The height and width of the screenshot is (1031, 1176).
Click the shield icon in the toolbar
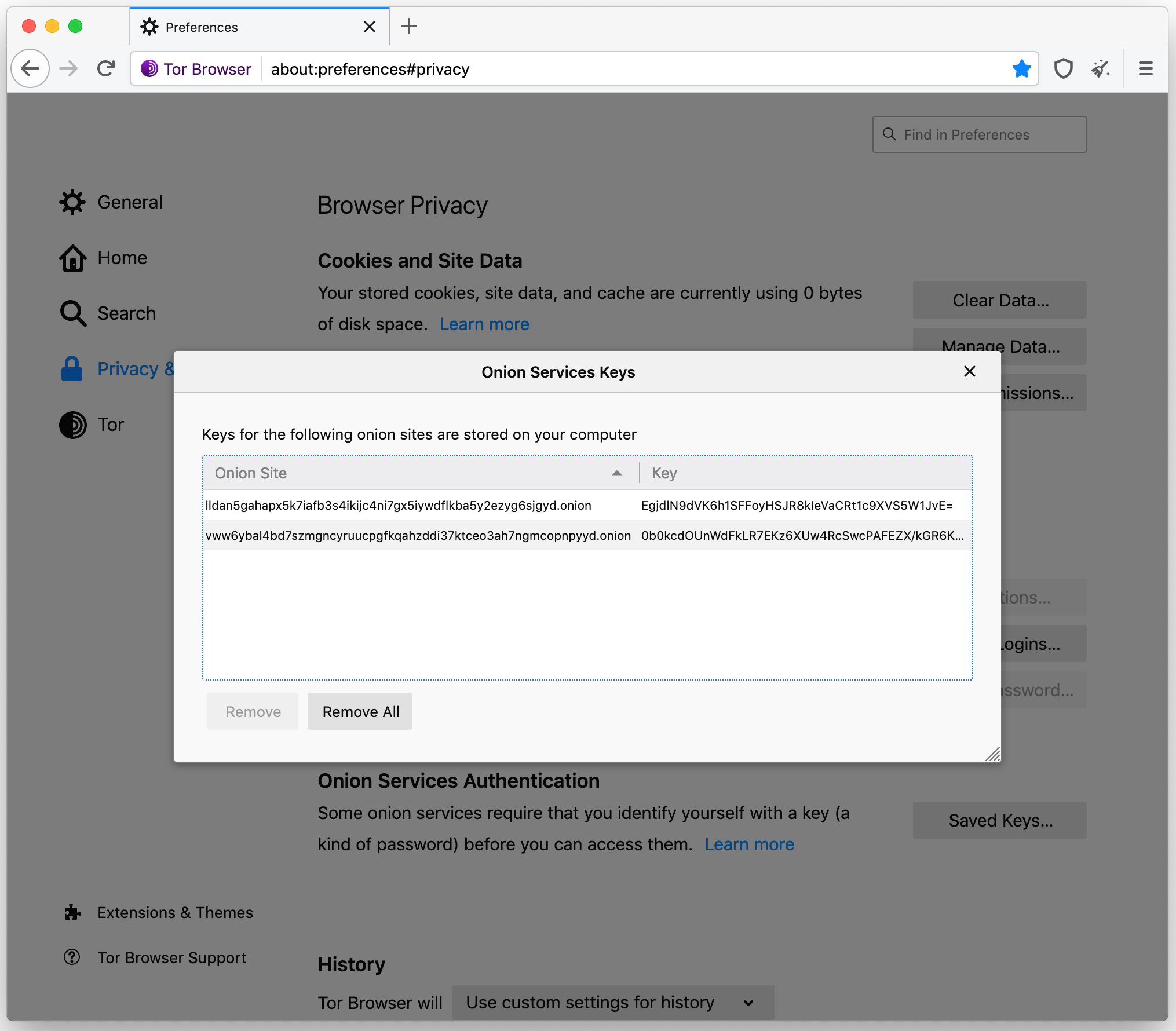(1064, 68)
